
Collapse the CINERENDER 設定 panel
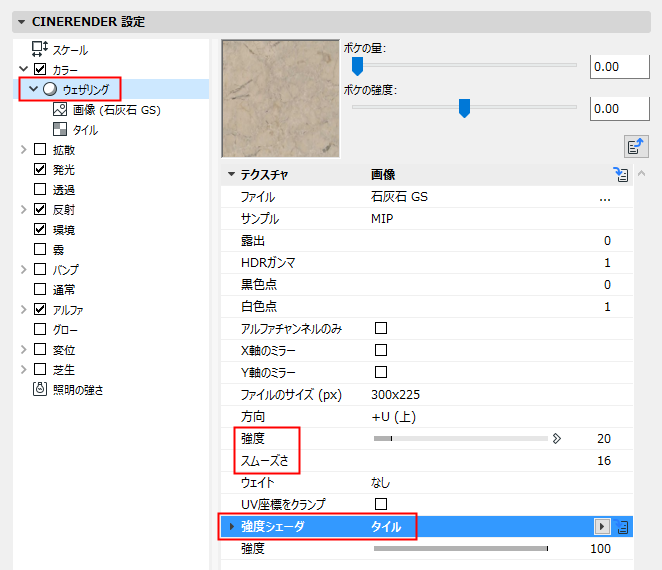point(22,22)
